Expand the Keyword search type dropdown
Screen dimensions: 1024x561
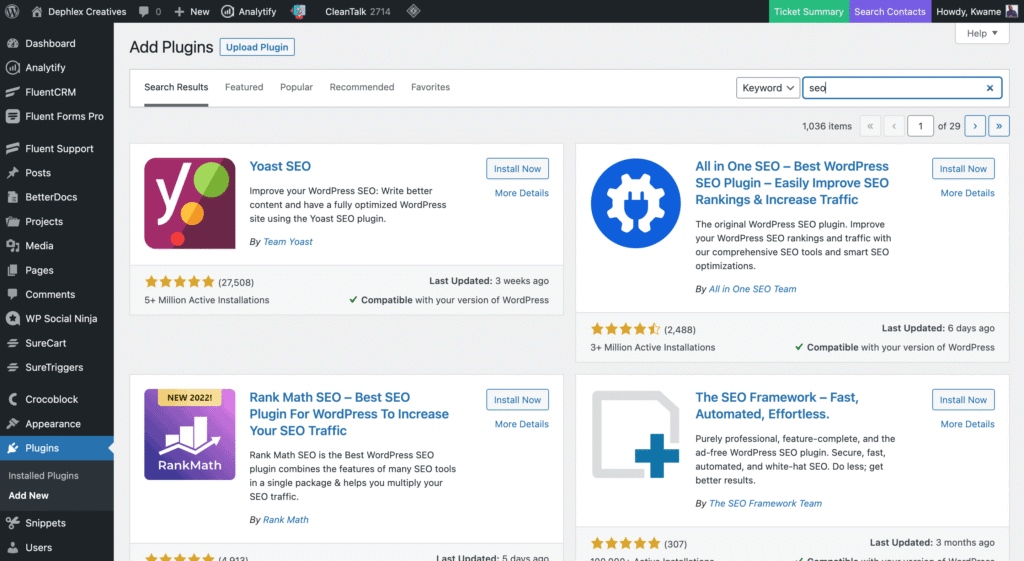coord(768,88)
